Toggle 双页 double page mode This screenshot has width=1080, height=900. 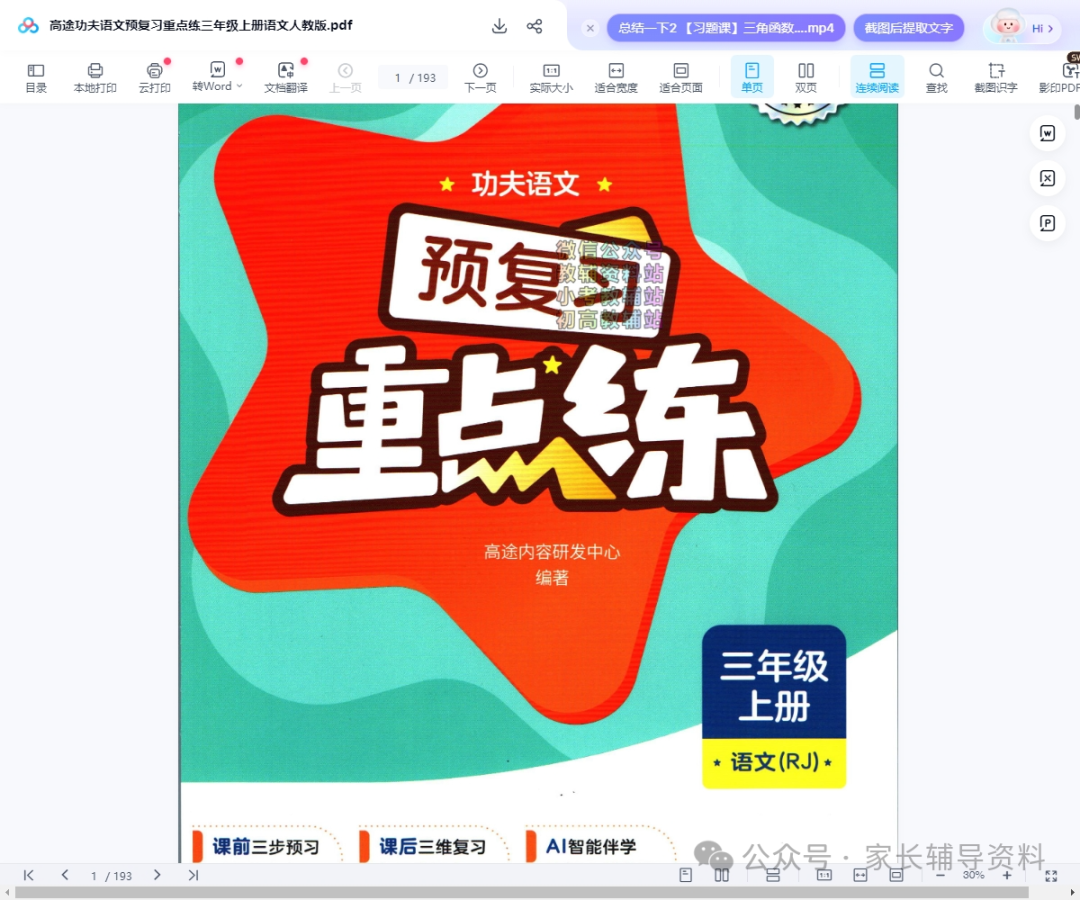tap(806, 78)
